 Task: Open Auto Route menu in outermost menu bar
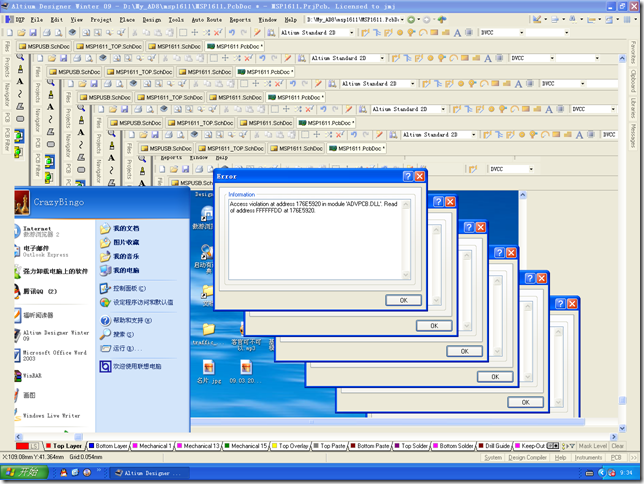point(207,19)
